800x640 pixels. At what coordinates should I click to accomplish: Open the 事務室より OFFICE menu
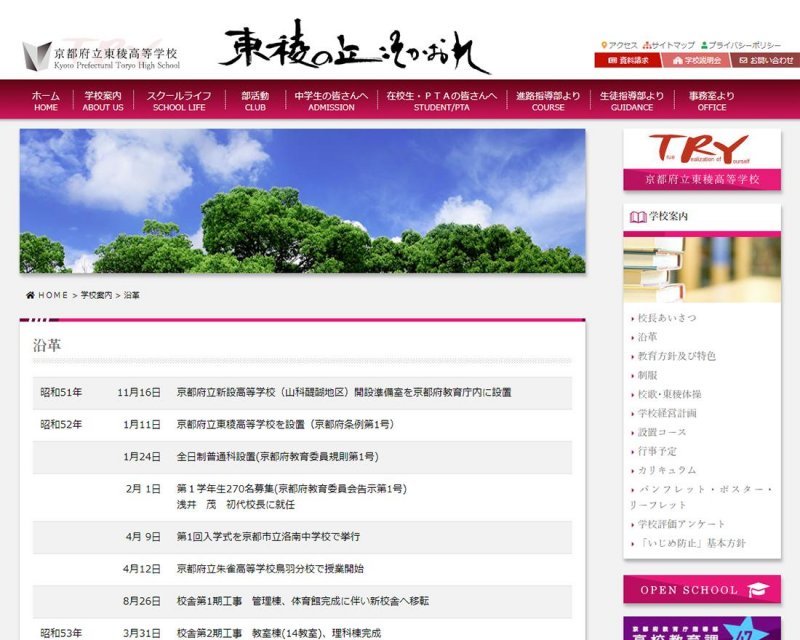[712, 101]
